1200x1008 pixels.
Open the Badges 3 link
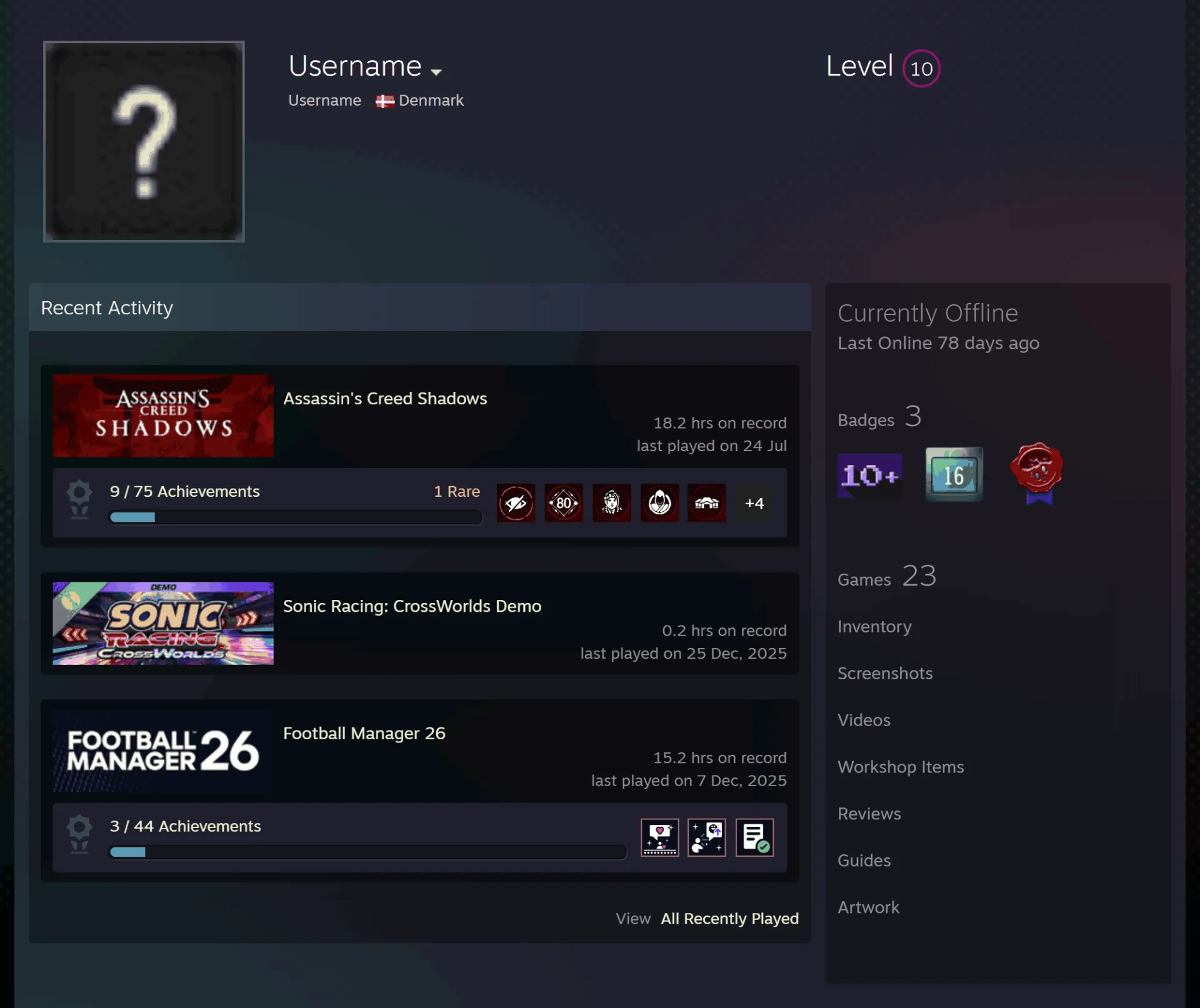pos(879,417)
